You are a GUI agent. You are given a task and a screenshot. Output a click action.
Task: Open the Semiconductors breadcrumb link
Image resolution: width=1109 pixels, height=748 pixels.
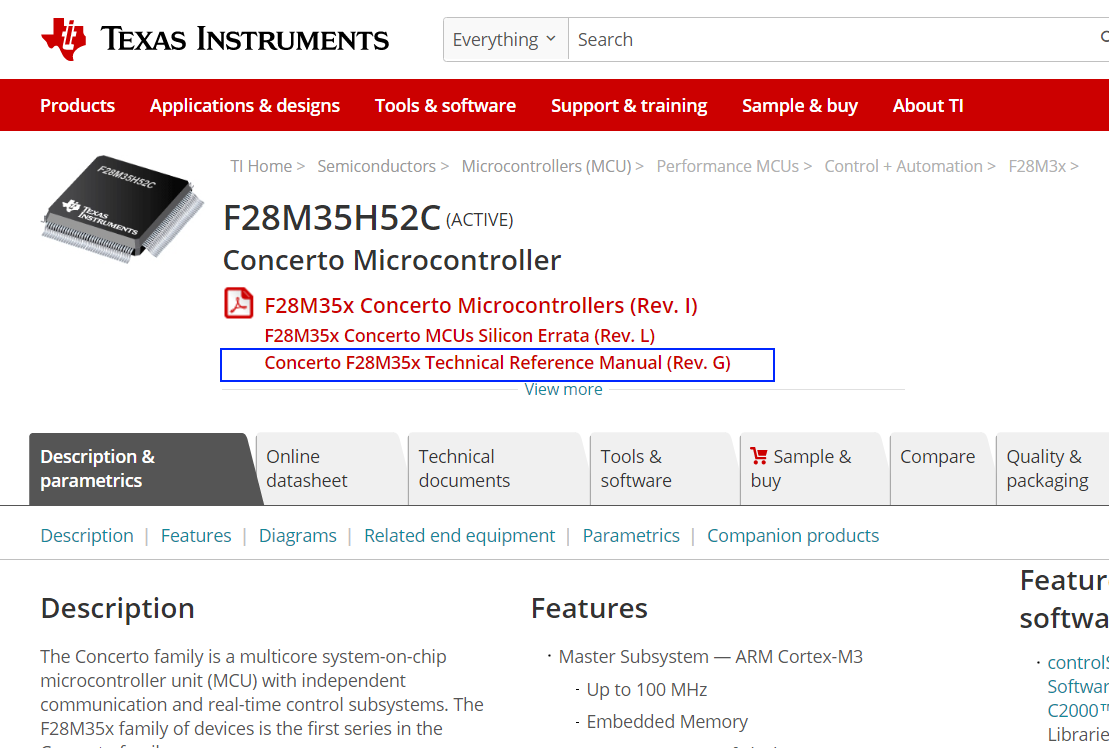click(376, 166)
